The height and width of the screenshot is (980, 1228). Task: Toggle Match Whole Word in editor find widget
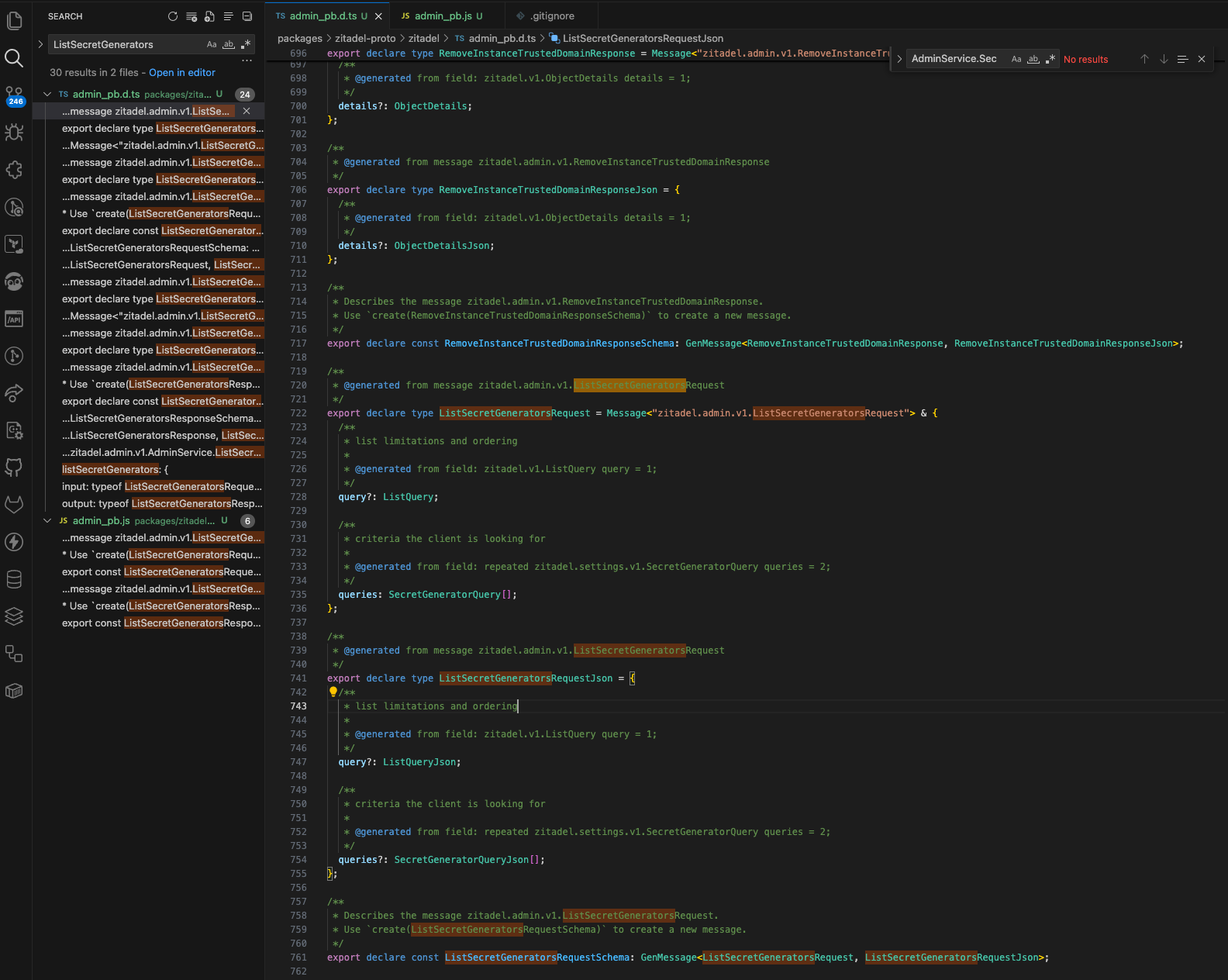click(x=1033, y=59)
